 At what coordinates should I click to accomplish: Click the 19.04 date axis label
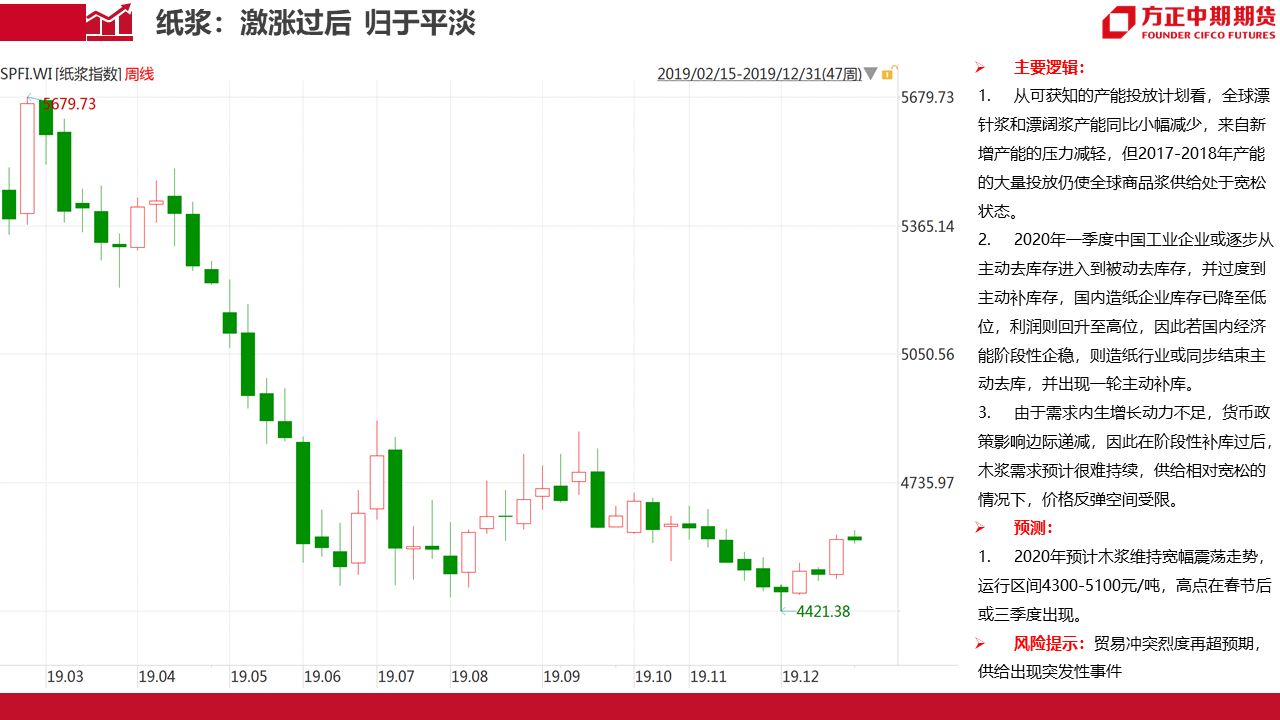(x=157, y=677)
